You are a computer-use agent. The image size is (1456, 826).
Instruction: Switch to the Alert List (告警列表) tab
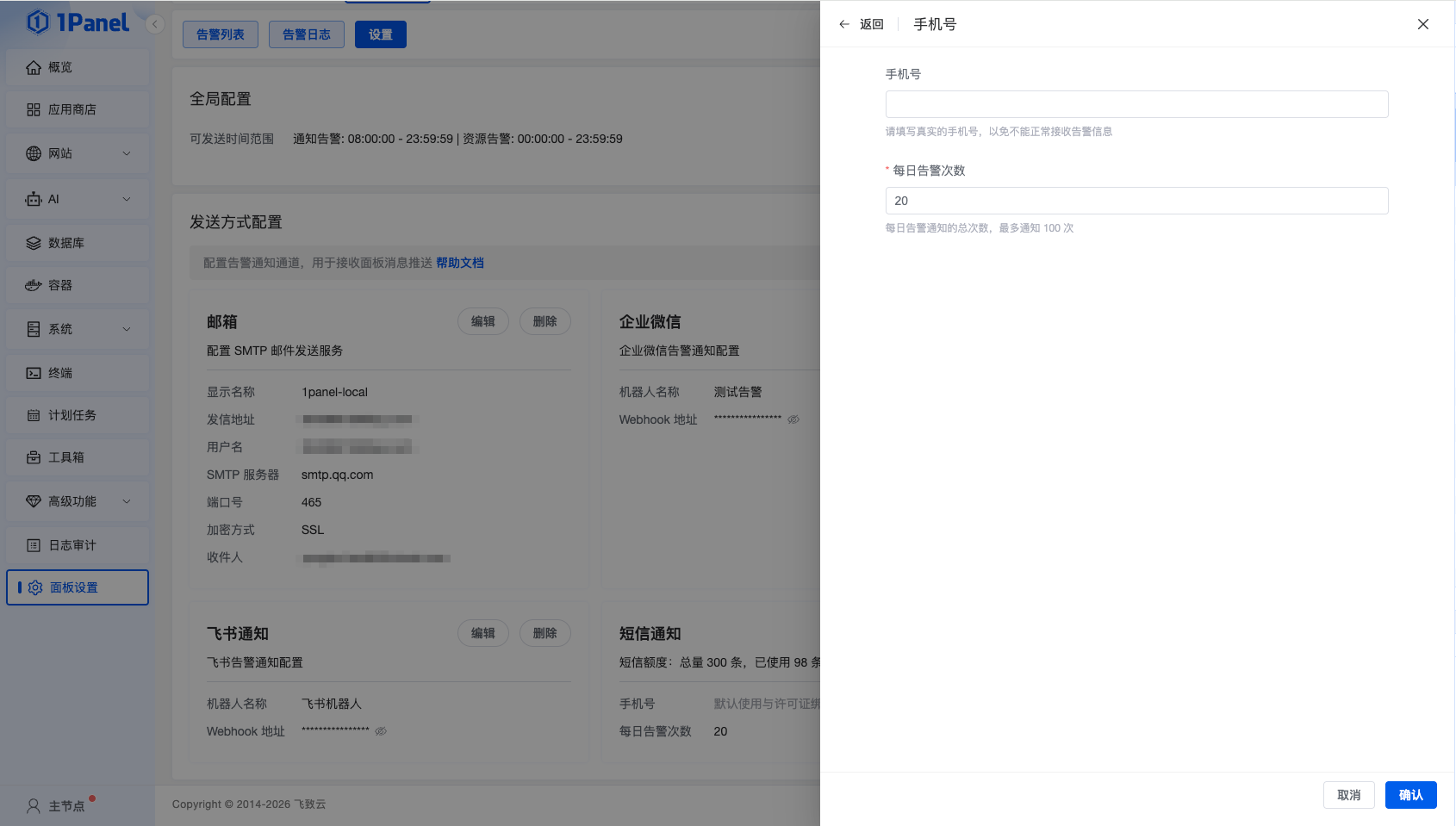click(x=221, y=34)
